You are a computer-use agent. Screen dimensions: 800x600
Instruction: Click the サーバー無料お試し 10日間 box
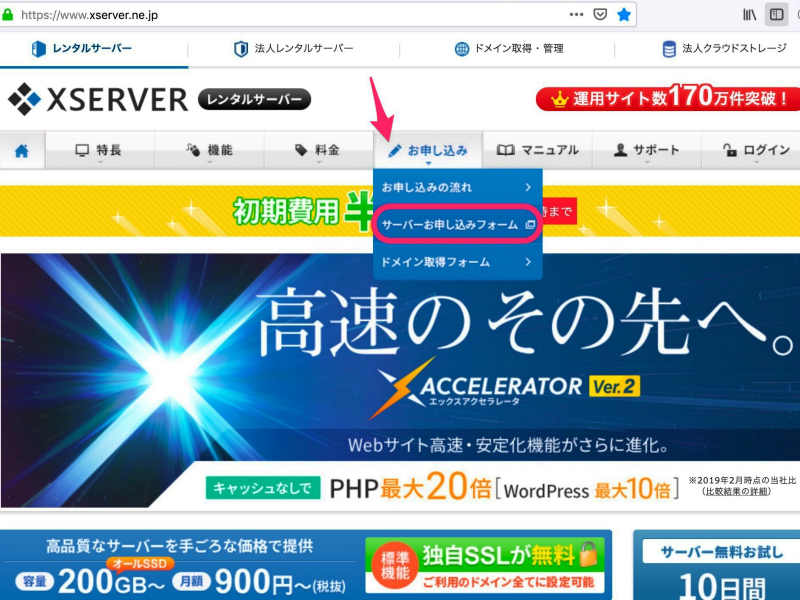pos(717,565)
